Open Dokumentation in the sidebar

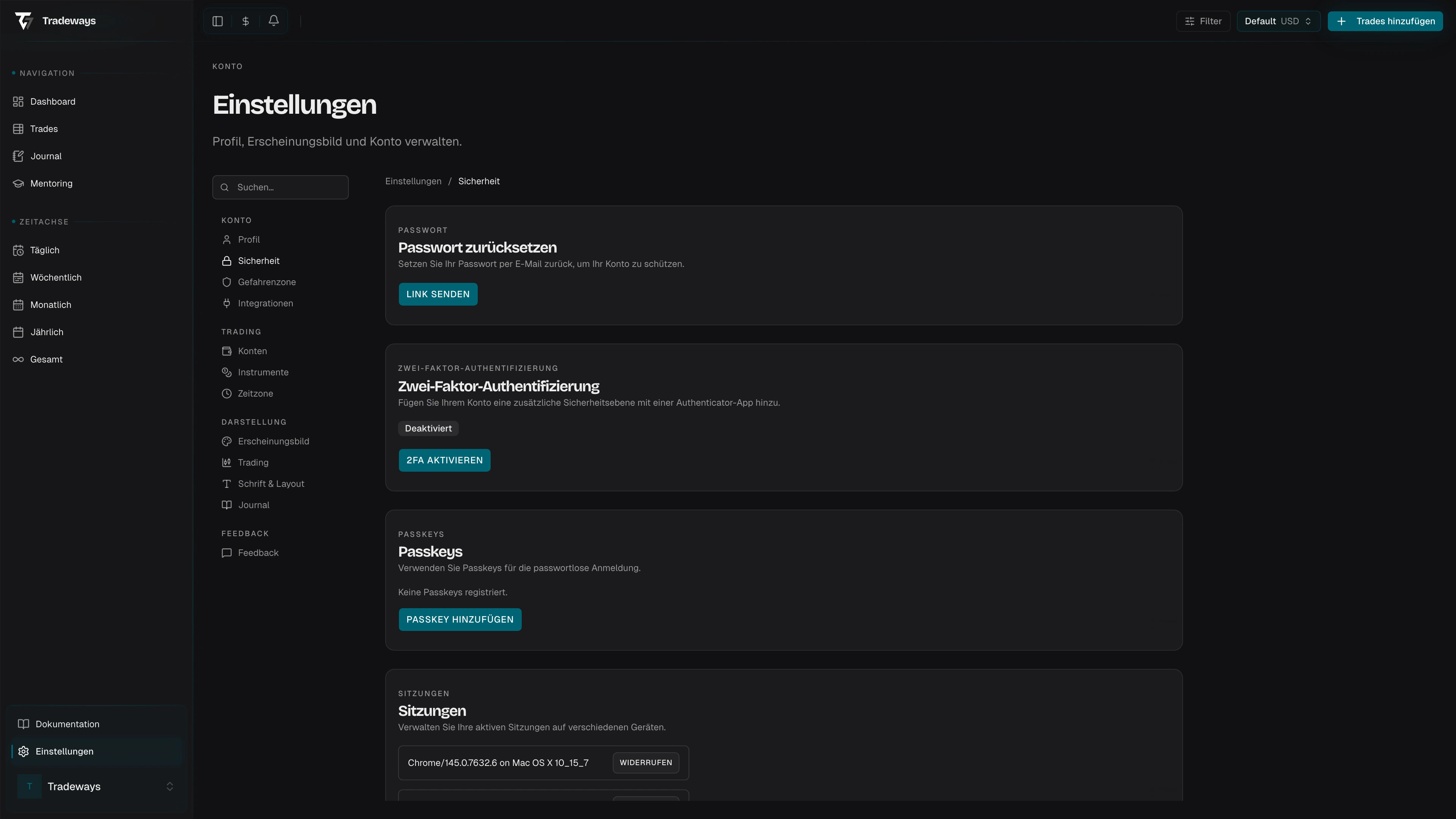click(67, 724)
